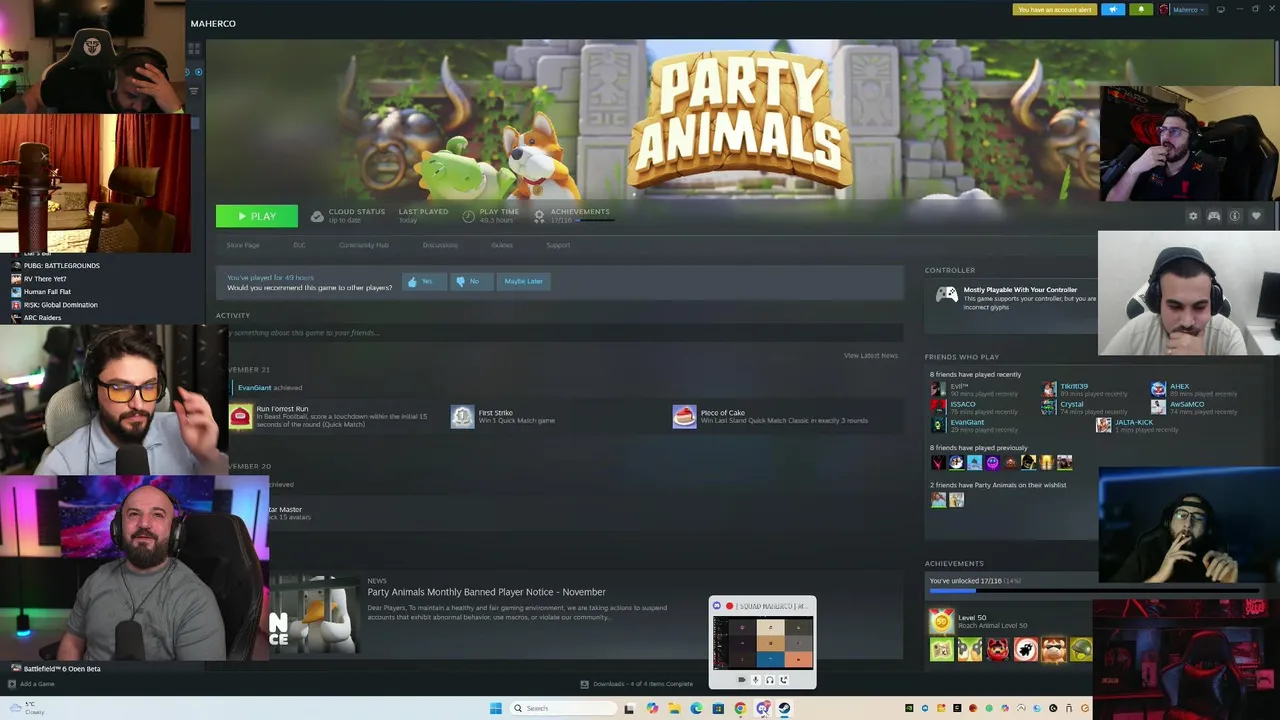Screen dimensions: 1280x720
Task: Show game info icon
Action: point(1235,216)
